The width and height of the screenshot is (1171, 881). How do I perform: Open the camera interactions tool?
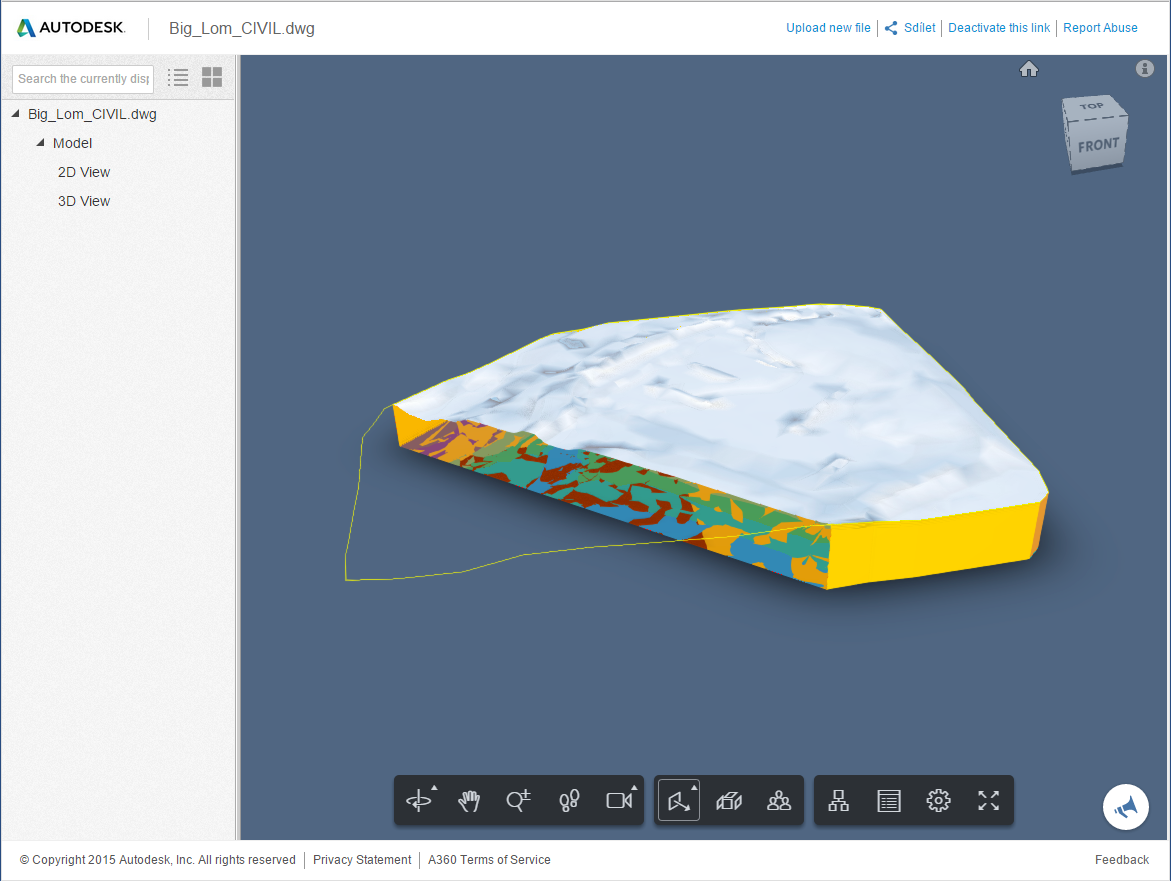click(619, 800)
